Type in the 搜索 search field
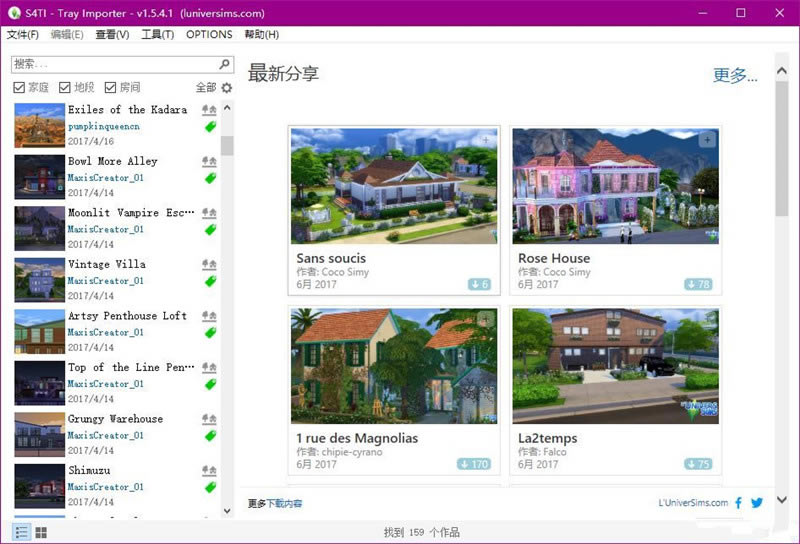 tap(110, 64)
